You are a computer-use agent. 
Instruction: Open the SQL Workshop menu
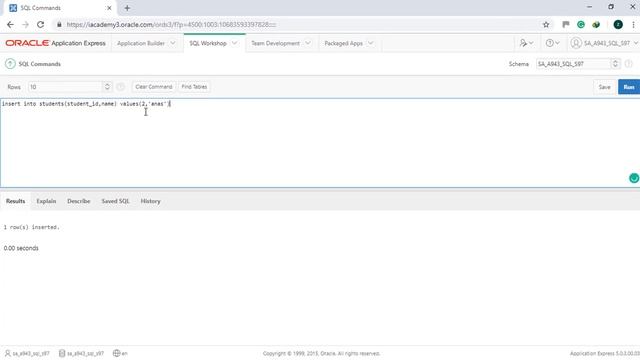(x=208, y=43)
